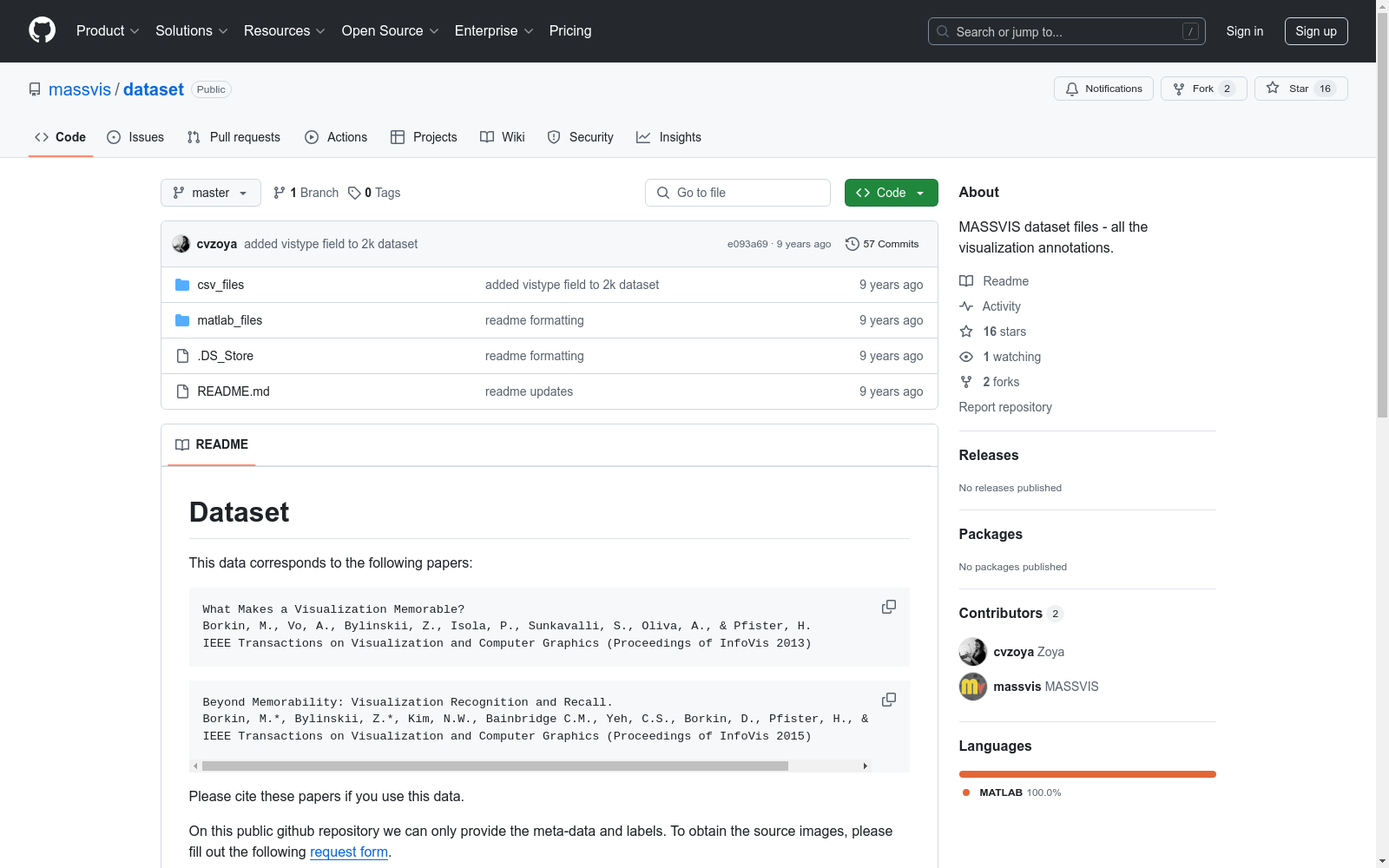This screenshot has width=1389, height=868.
Task: Expand the Enterprise menu
Action: 494,30
